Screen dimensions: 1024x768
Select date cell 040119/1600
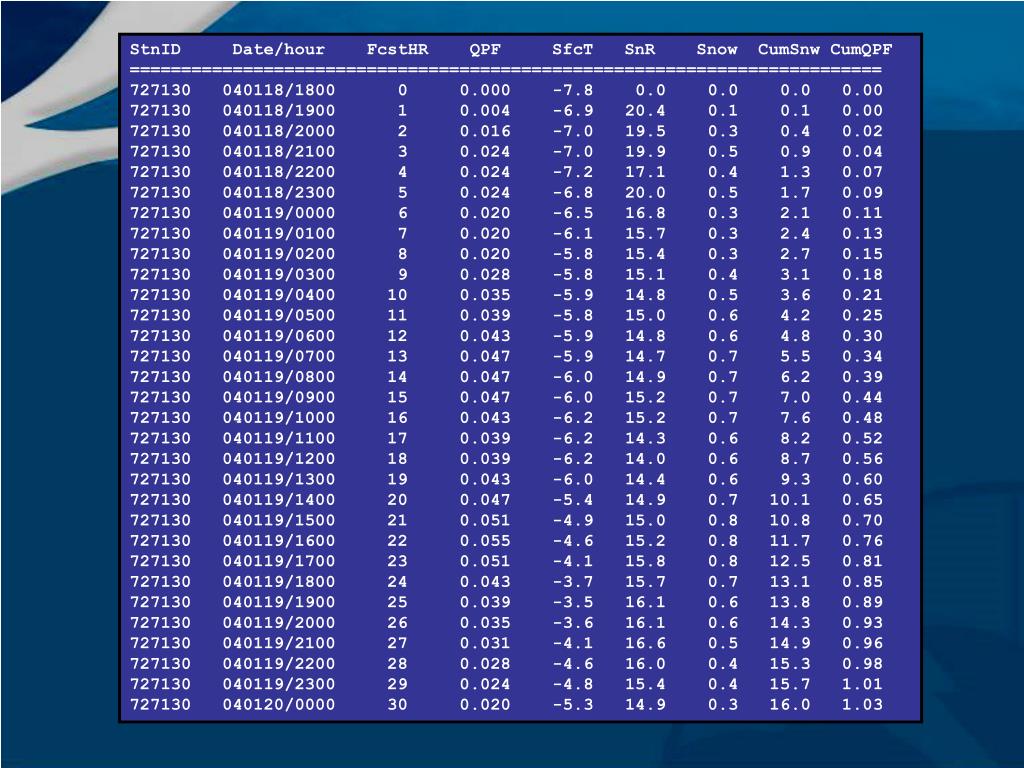coord(279,540)
